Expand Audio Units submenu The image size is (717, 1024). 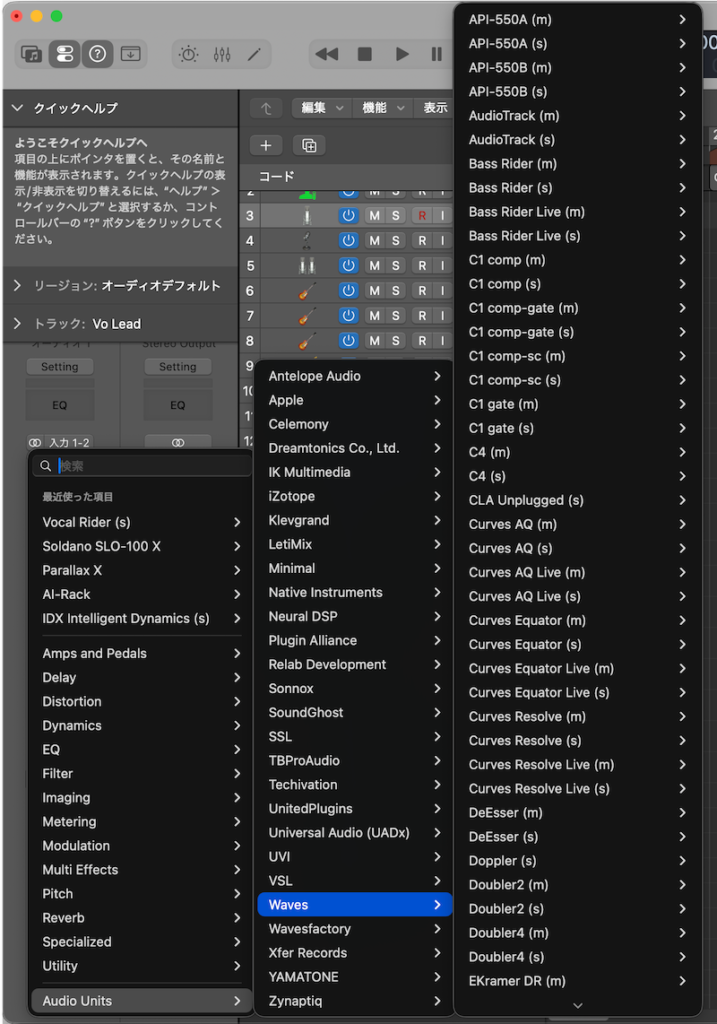pyautogui.click(x=141, y=1000)
